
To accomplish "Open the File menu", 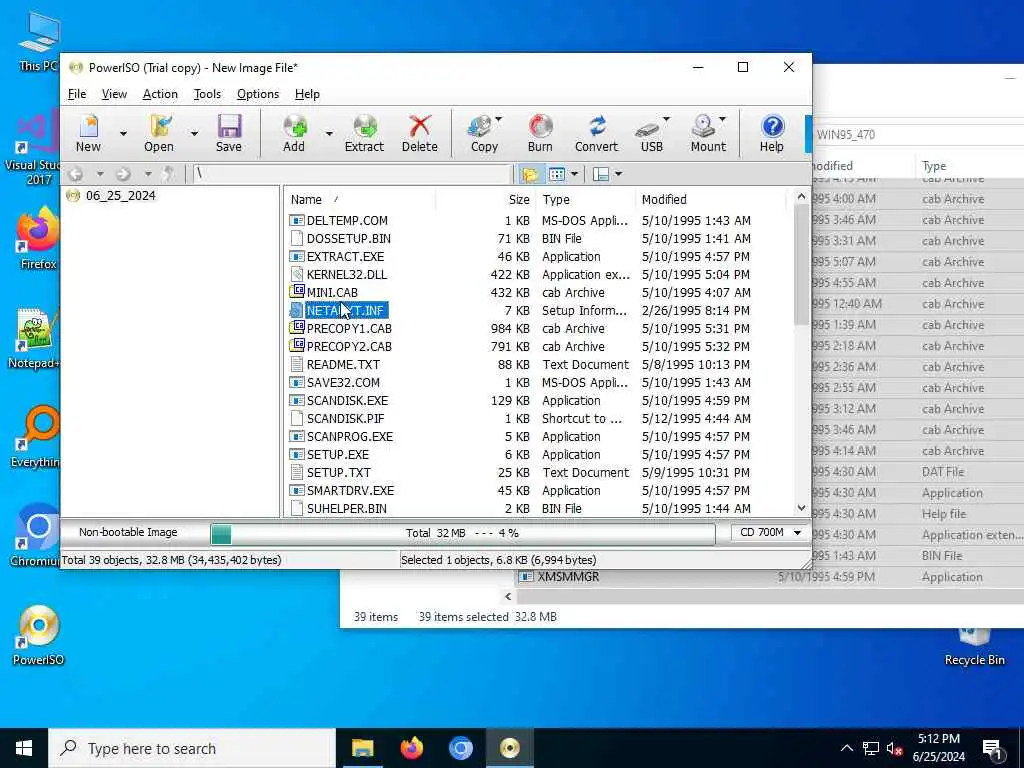I will 77,94.
